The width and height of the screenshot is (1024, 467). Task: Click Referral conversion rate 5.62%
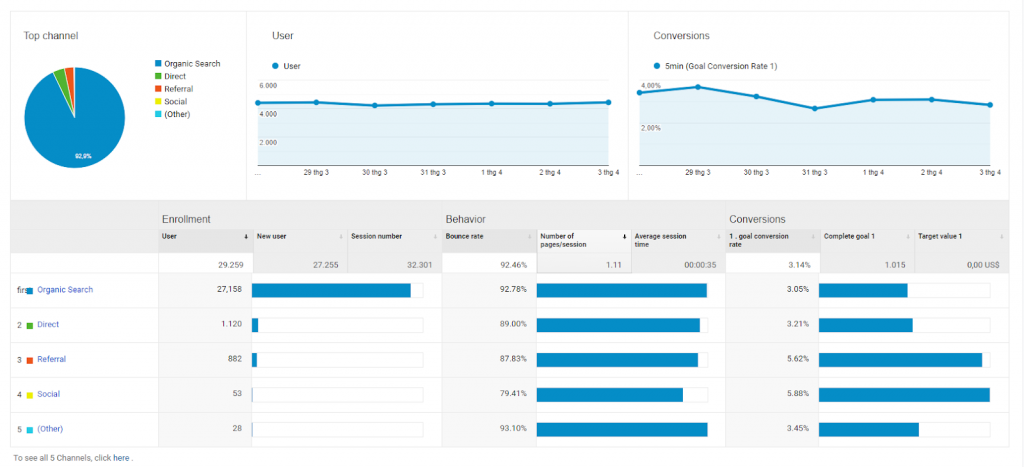798,359
